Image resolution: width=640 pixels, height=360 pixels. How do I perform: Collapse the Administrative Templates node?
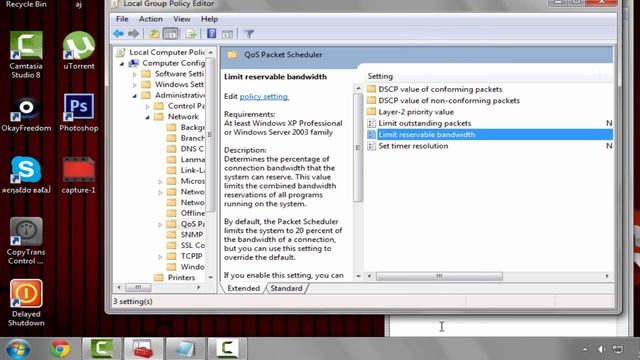click(135, 96)
